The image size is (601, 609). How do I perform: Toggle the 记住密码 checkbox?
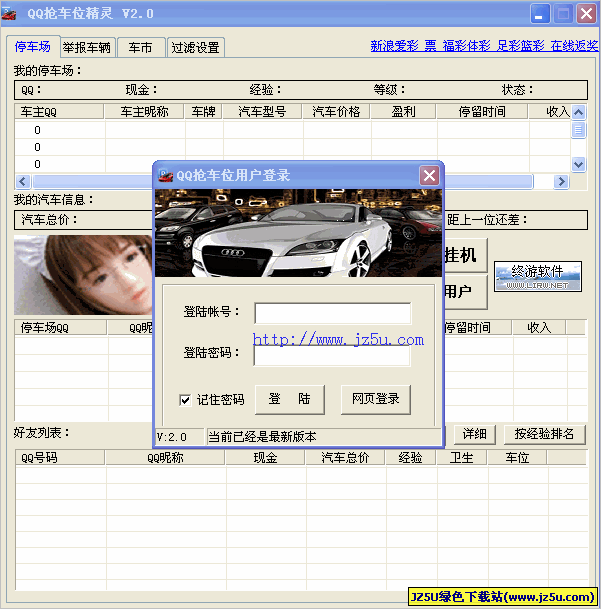pyautogui.click(x=185, y=400)
